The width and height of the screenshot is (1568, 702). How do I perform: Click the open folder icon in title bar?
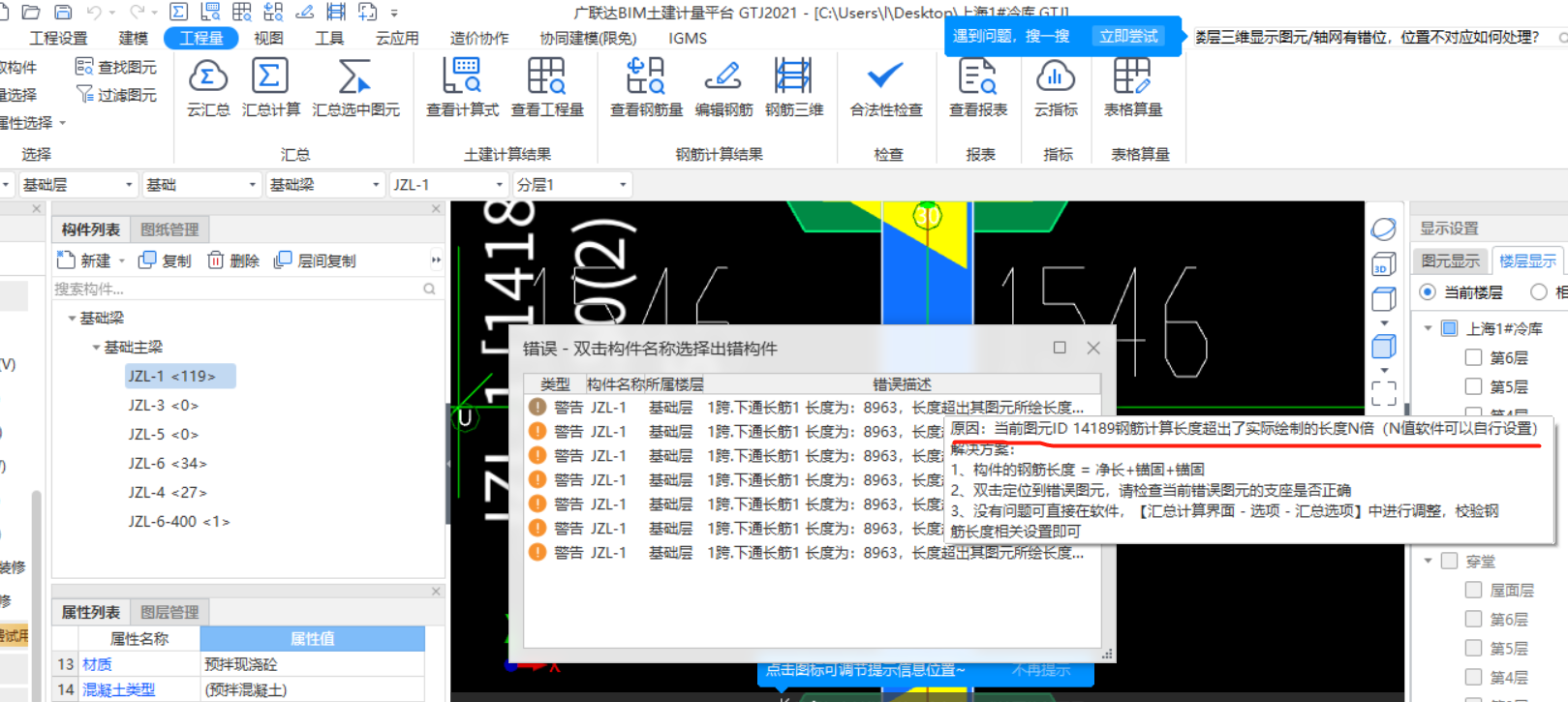(31, 13)
